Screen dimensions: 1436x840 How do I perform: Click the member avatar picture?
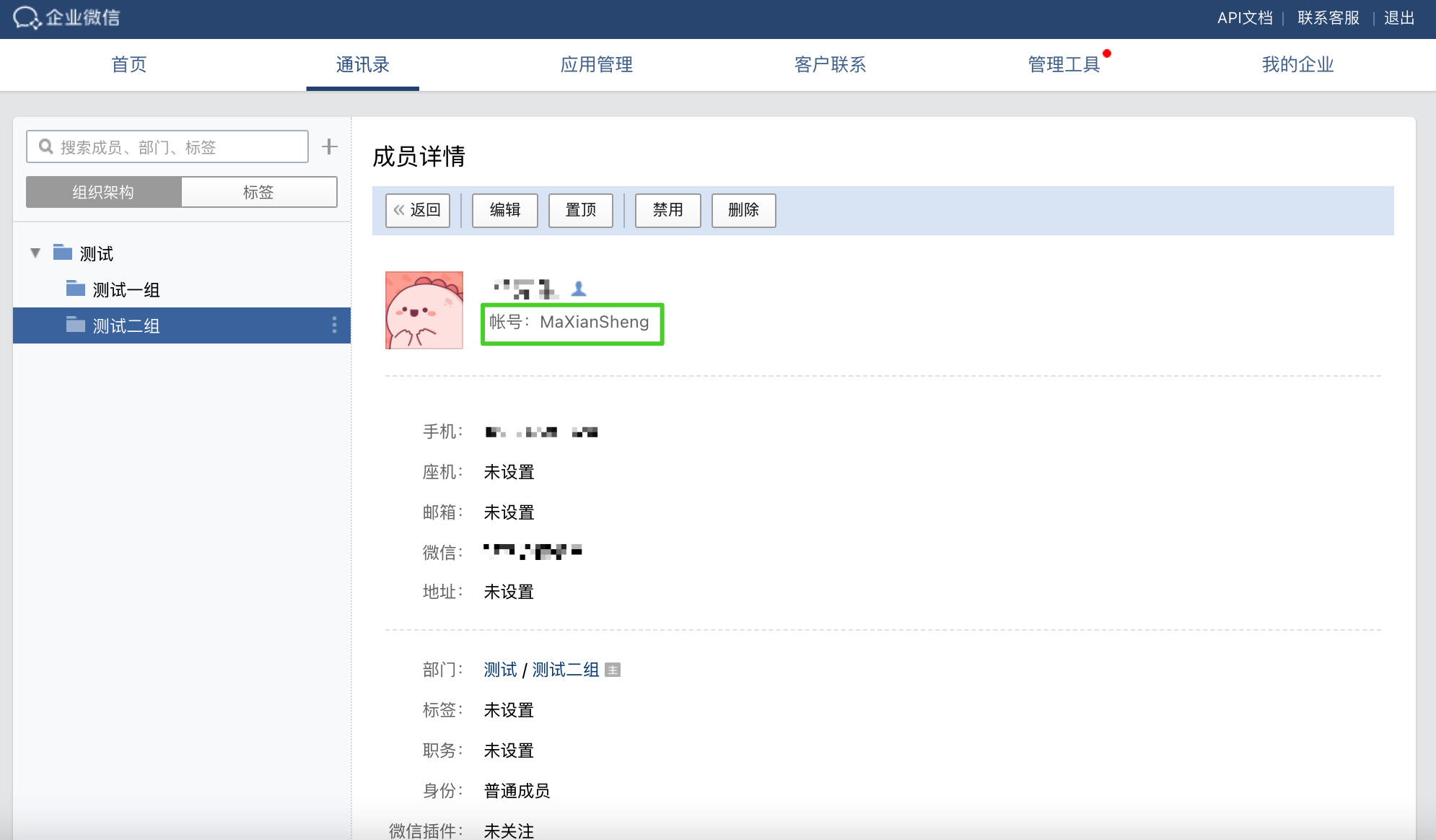(x=424, y=310)
